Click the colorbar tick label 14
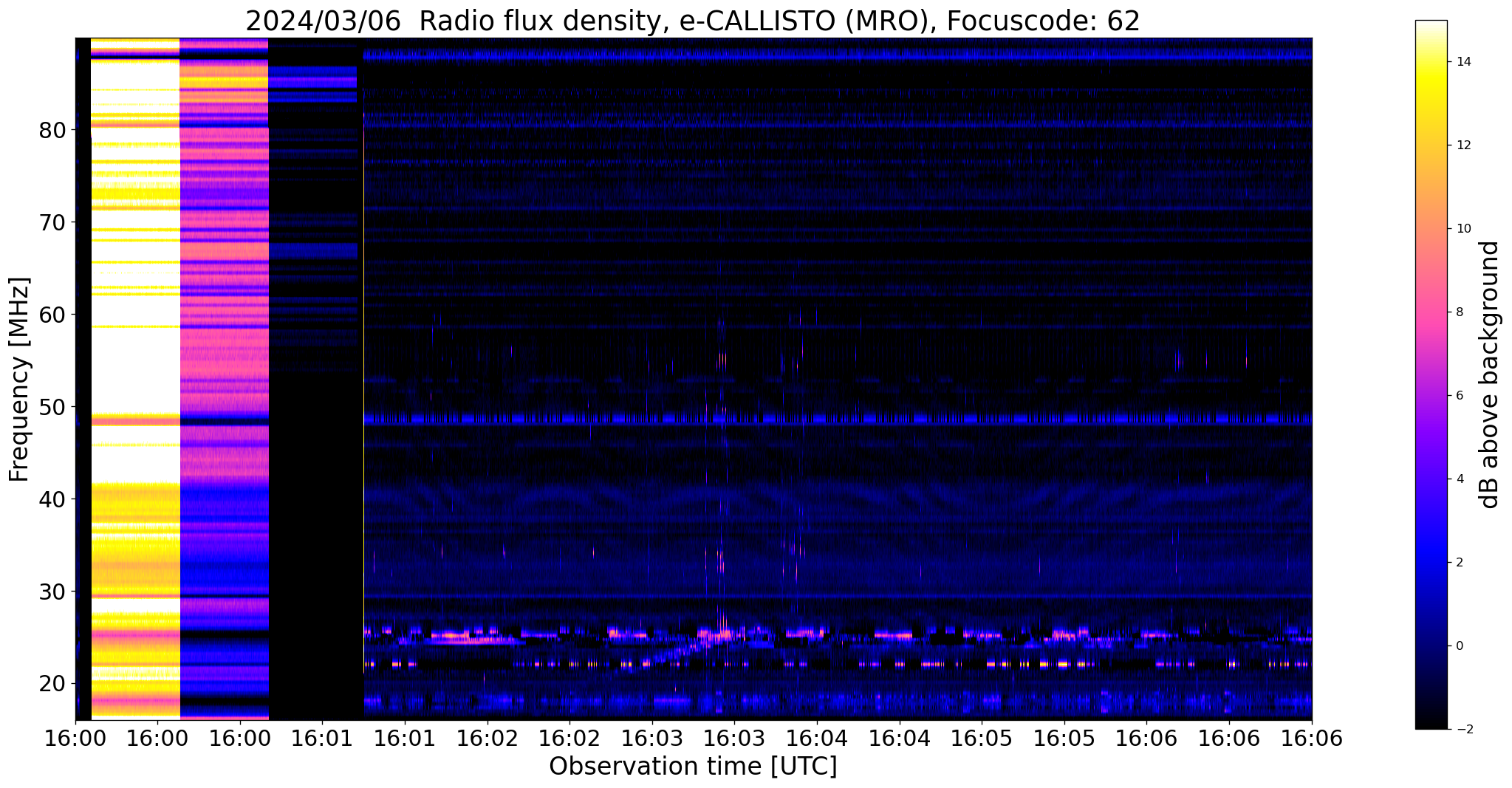This screenshot has height=788, width=1512. pos(1462,62)
